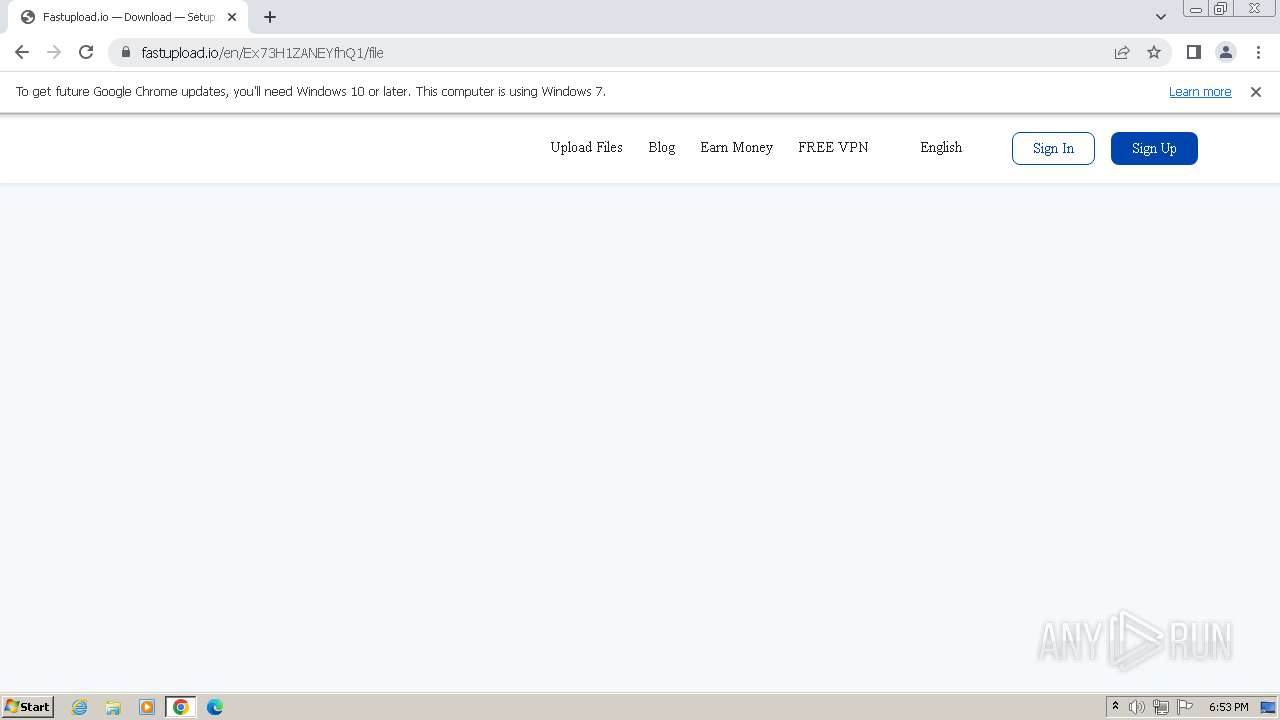Click the Sign Up button
This screenshot has height=720, width=1280.
(1154, 148)
